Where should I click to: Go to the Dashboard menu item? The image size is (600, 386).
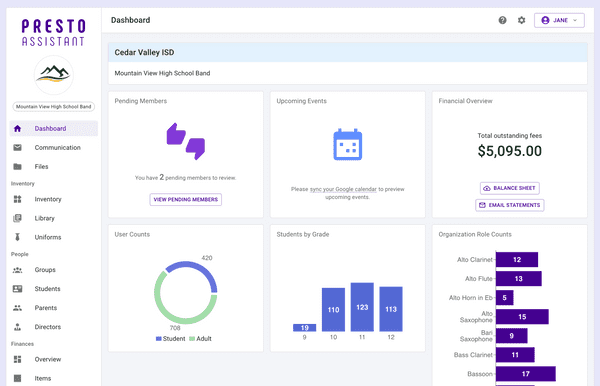click(54, 129)
